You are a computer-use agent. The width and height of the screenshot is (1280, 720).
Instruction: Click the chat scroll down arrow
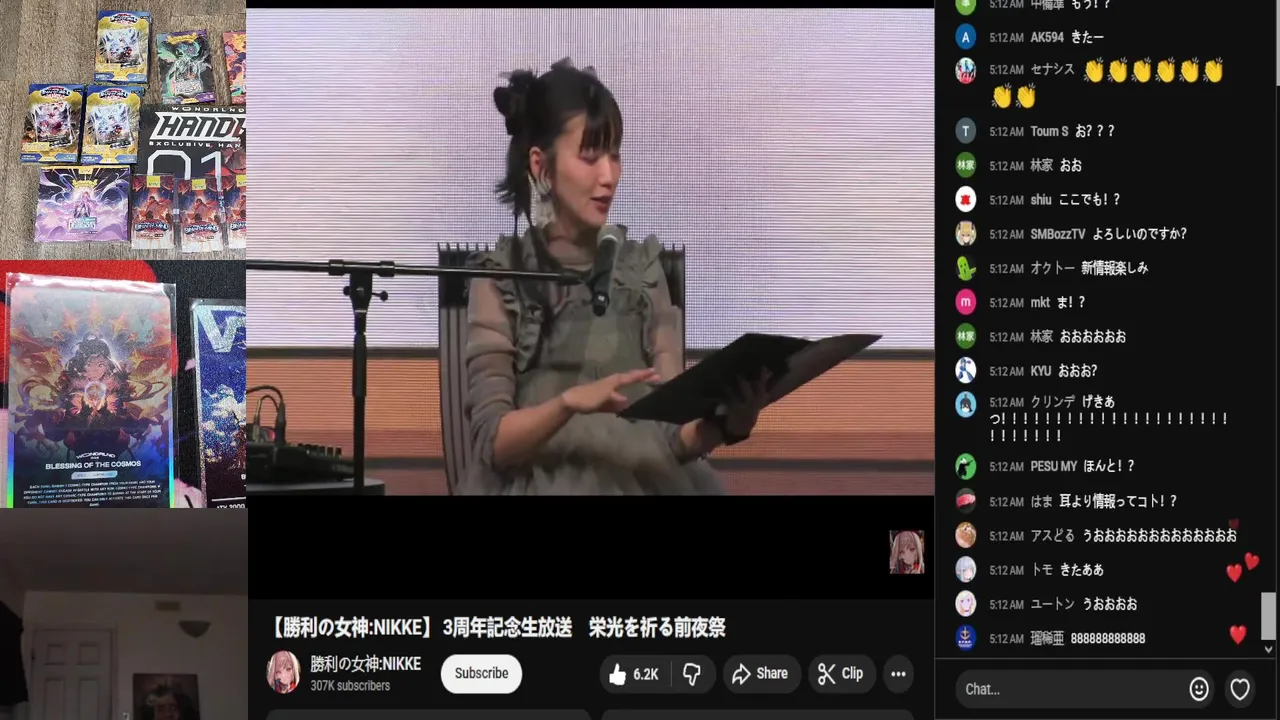click(1268, 649)
